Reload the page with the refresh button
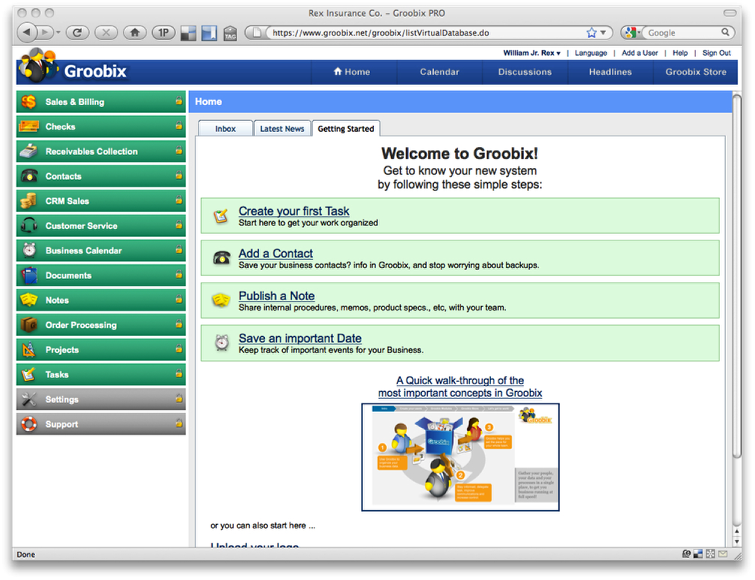The image size is (755, 580). pyautogui.click(x=77, y=33)
